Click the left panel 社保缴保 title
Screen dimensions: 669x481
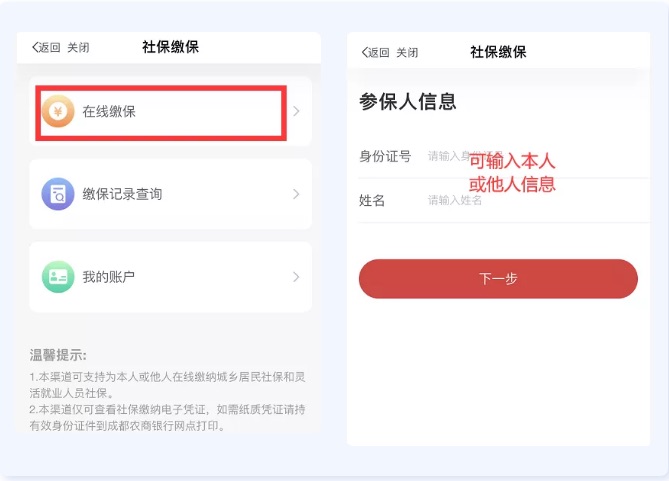point(171,47)
